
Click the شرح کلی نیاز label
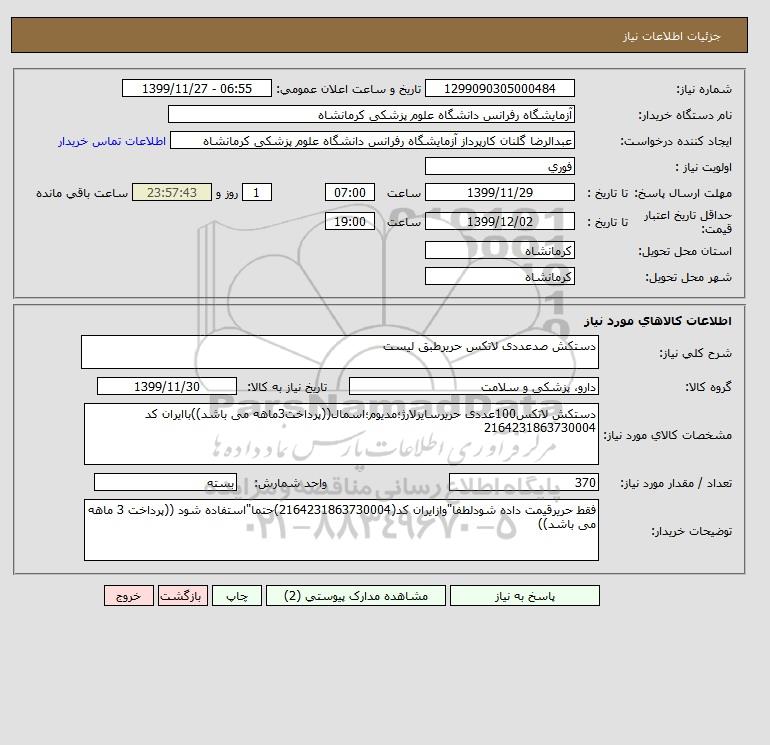[695, 353]
